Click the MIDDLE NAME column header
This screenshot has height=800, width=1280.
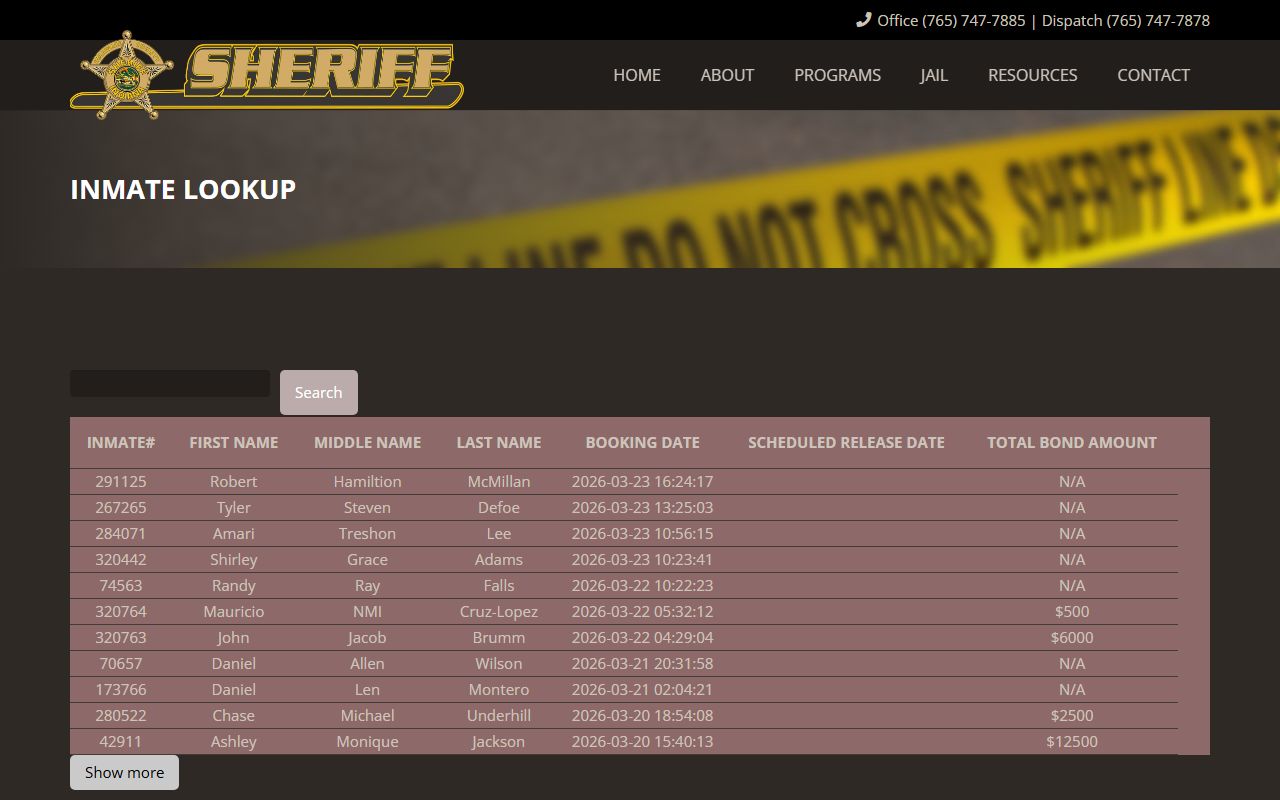tap(367, 442)
